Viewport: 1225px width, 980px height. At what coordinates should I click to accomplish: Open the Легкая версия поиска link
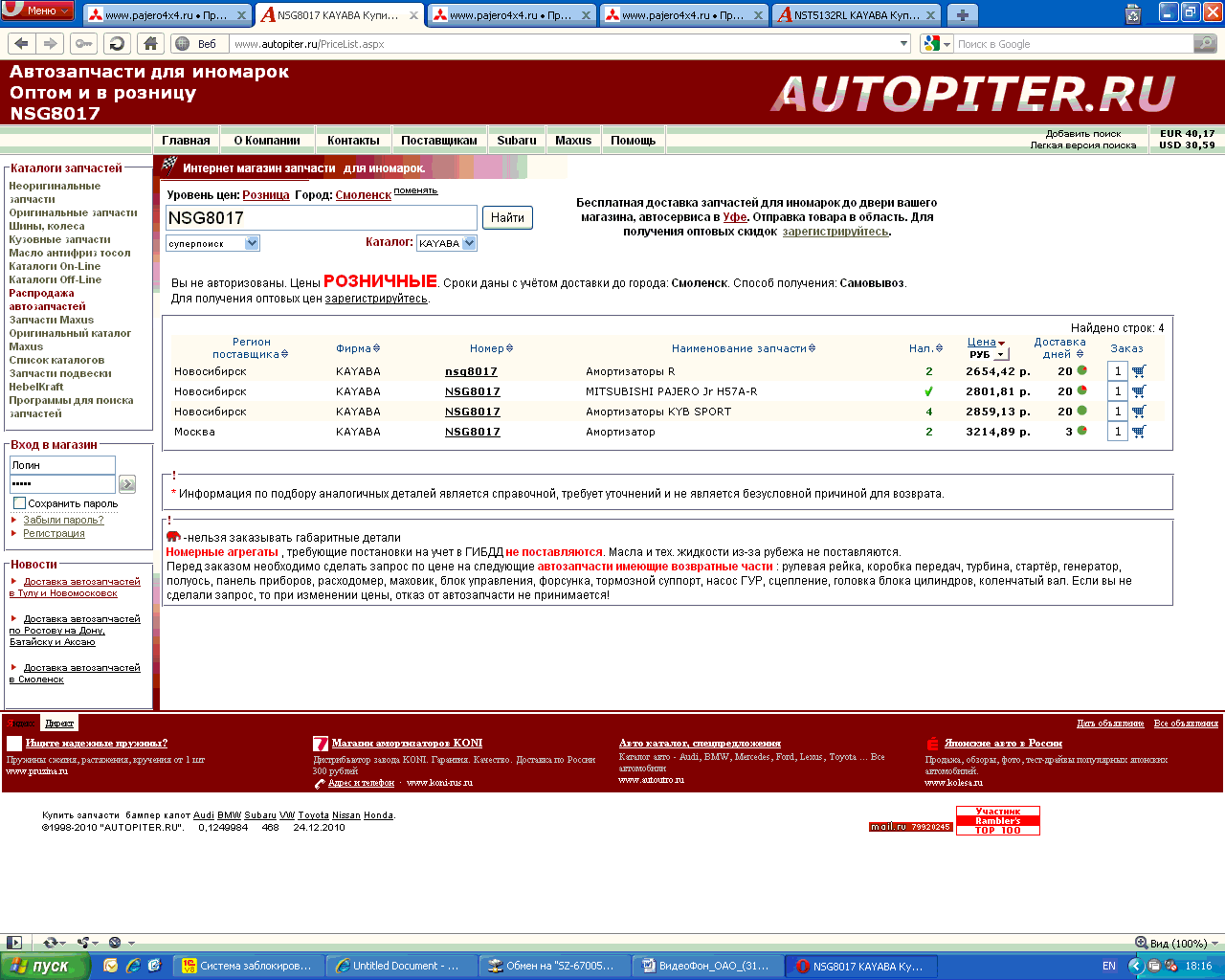[1083, 145]
